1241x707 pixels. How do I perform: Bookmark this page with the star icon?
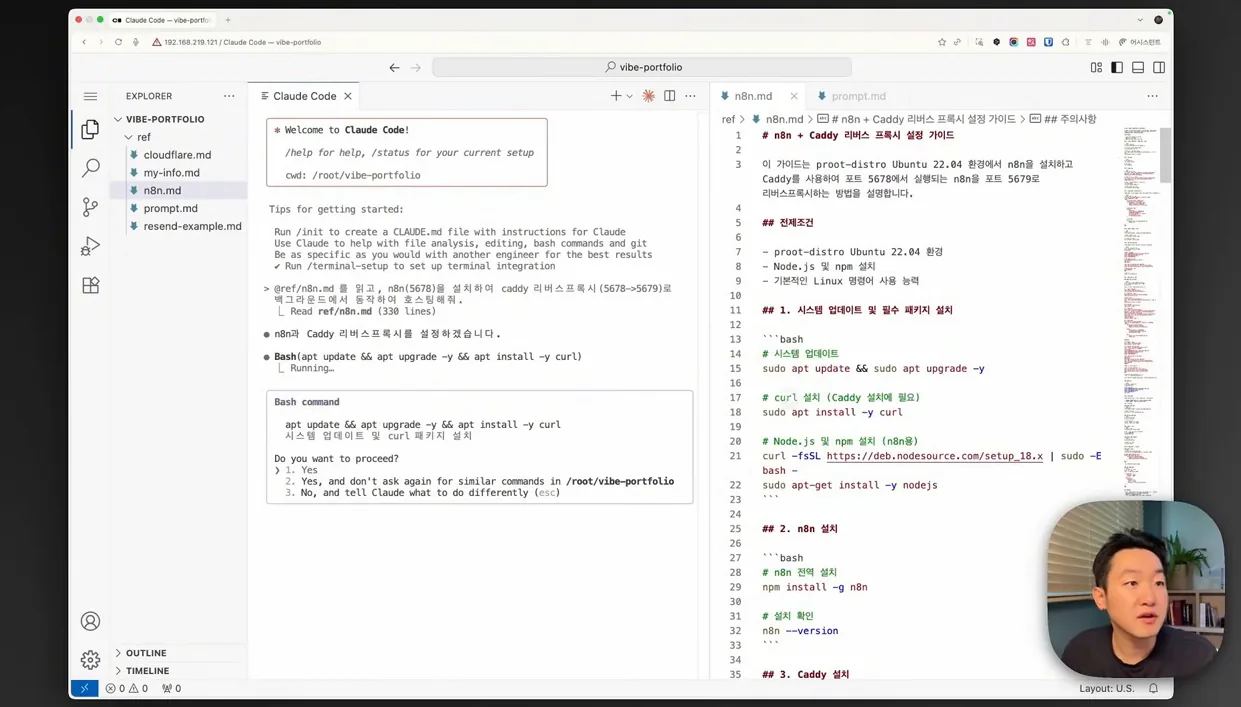941,42
